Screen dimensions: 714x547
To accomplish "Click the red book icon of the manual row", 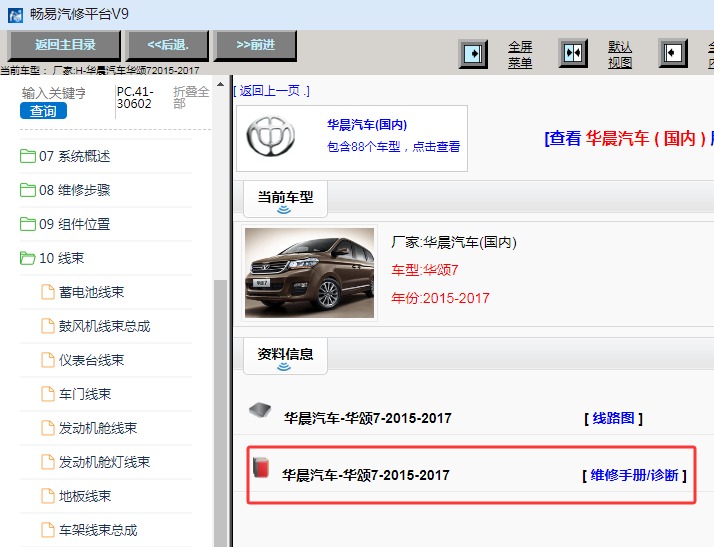I will (x=261, y=467).
